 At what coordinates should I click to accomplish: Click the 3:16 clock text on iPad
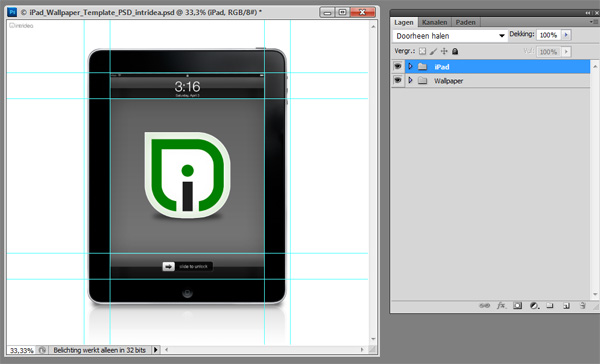(x=188, y=86)
